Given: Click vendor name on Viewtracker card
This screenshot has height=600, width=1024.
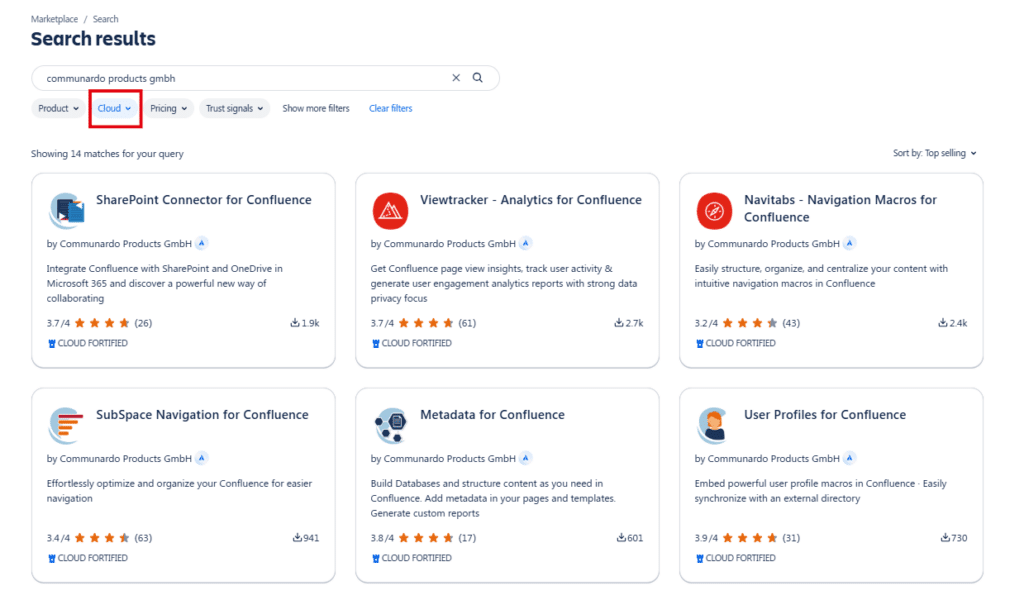Looking at the screenshot, I should point(449,244).
